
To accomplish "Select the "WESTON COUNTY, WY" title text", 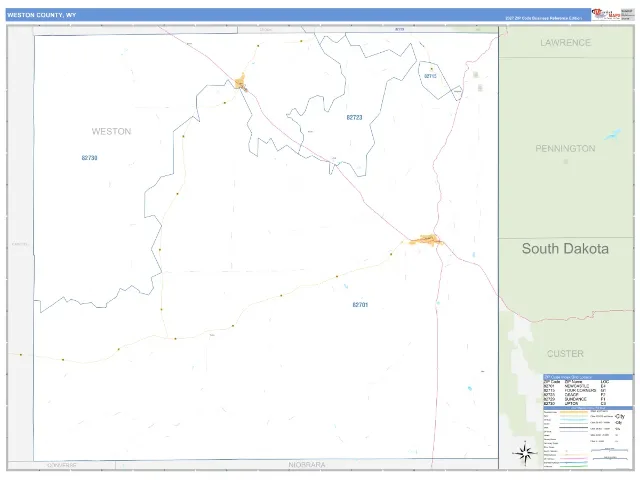I will coord(42,15).
